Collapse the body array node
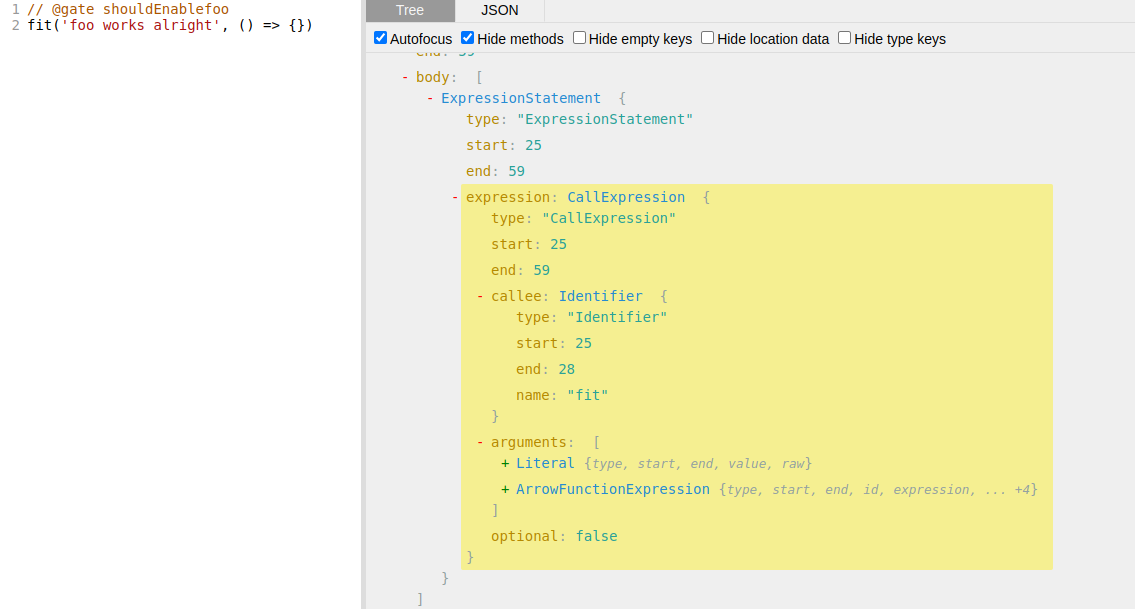Image resolution: width=1135 pixels, height=609 pixels. point(405,77)
